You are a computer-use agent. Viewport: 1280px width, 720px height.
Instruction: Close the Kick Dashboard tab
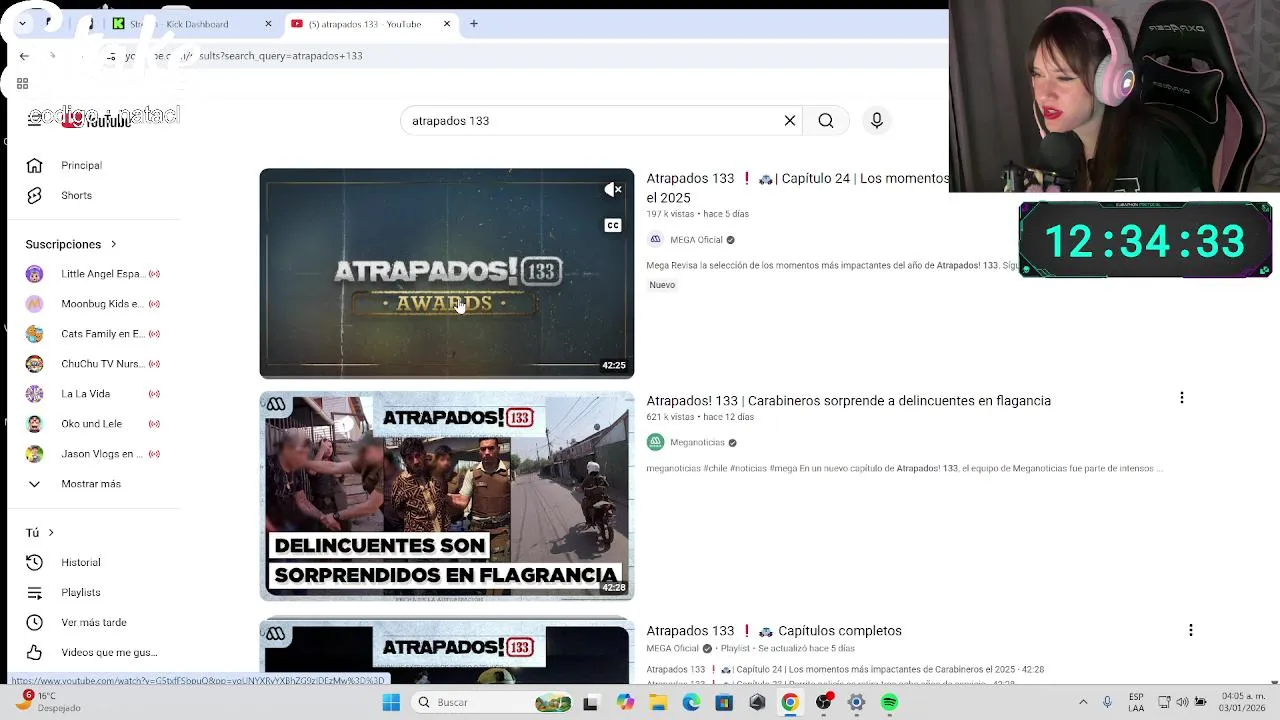[268, 24]
